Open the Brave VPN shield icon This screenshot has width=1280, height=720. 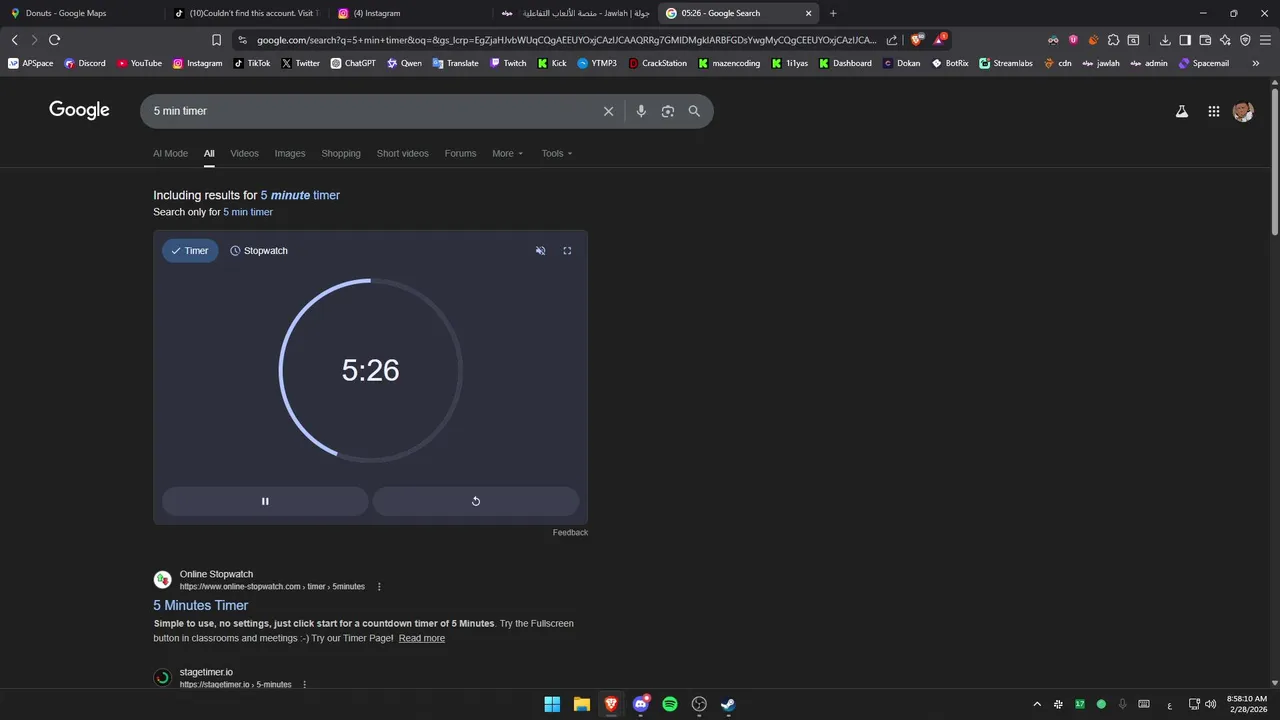pyautogui.click(x=1245, y=40)
